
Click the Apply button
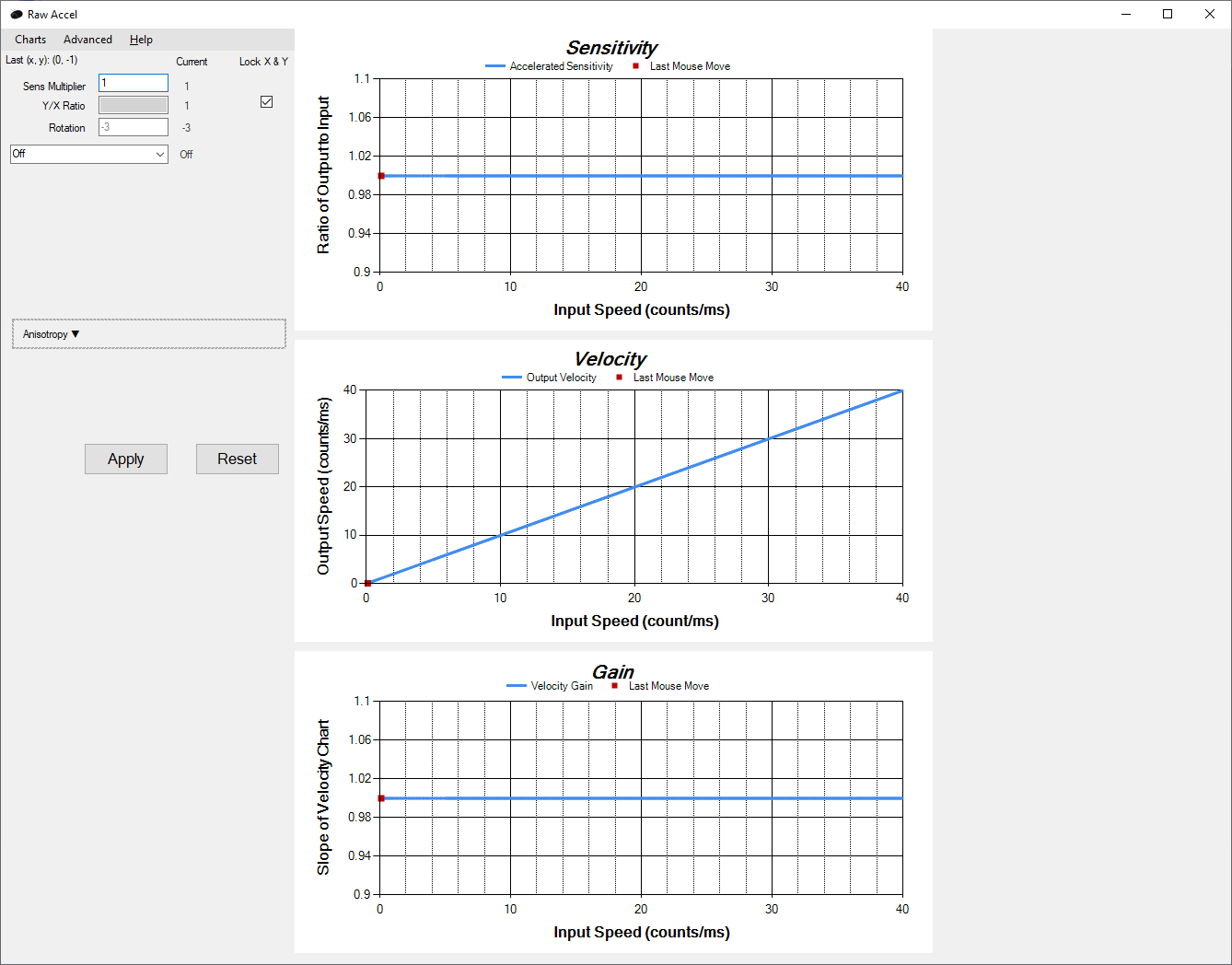point(126,459)
